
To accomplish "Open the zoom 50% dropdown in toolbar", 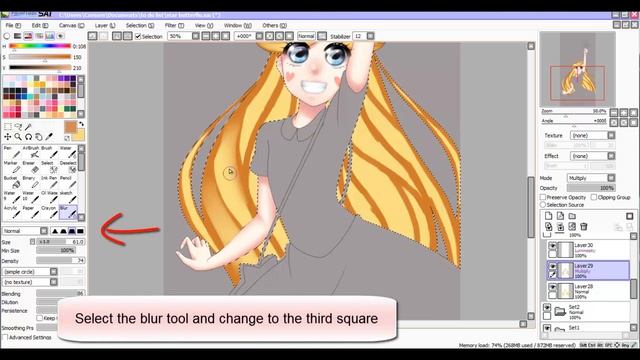I will point(184,36).
